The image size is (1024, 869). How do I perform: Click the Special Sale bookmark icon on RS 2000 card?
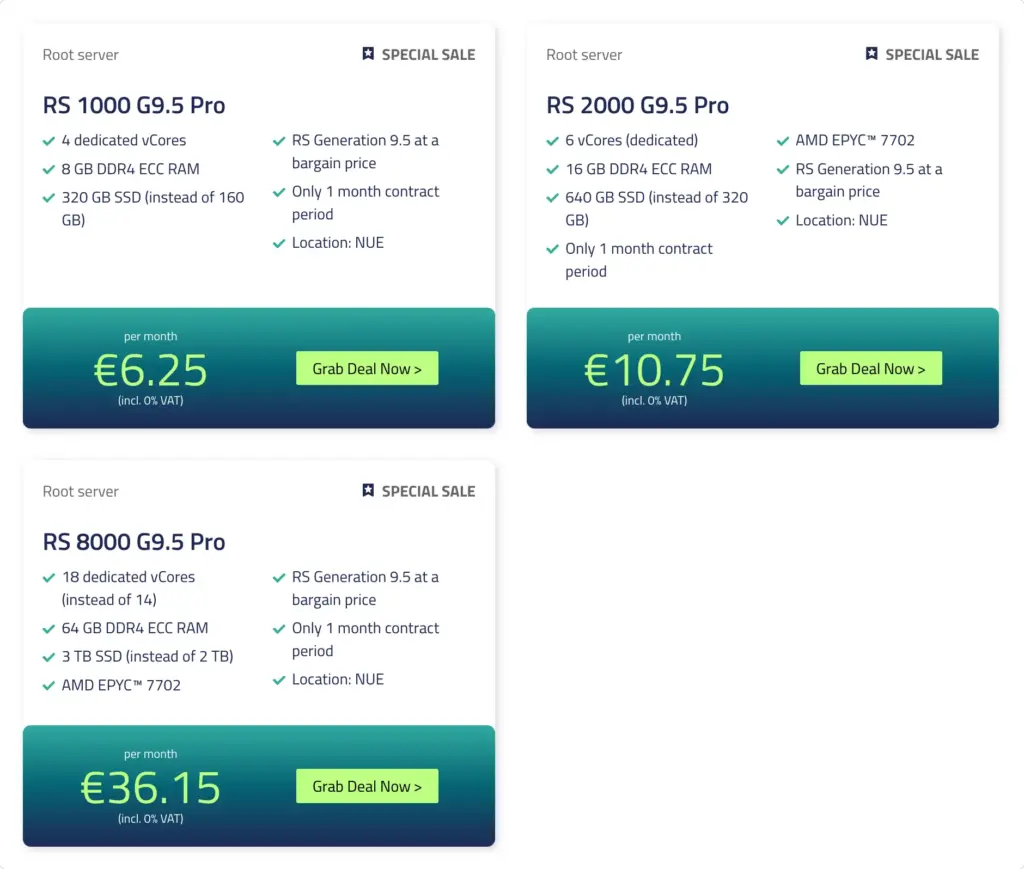point(872,54)
